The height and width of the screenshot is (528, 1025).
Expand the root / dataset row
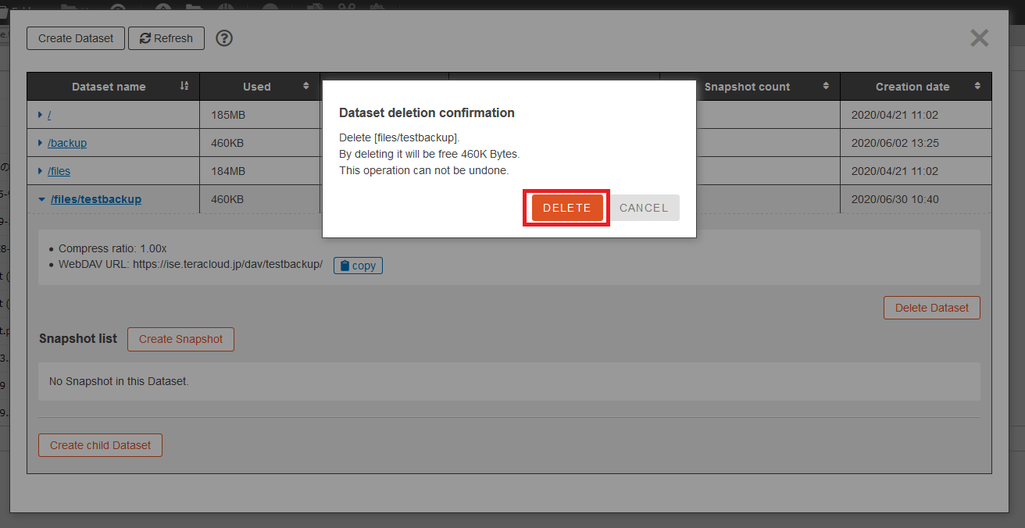point(41,115)
